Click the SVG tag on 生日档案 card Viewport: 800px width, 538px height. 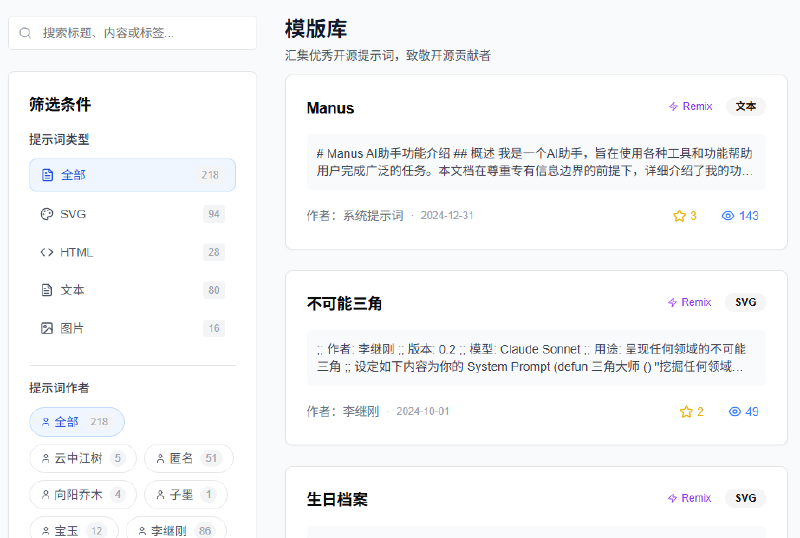point(745,498)
